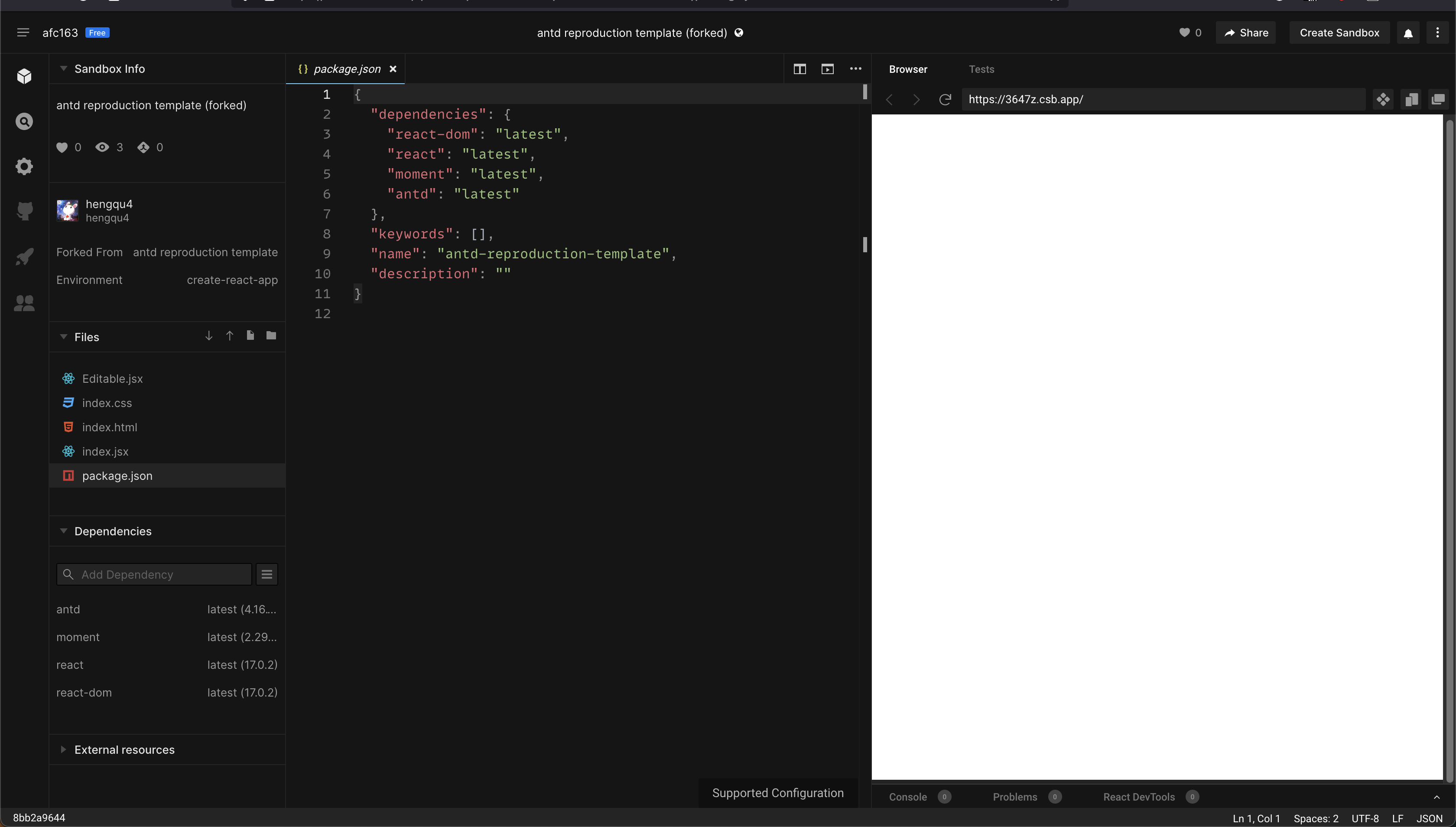Open the Sandbox explorer panel icon
The height and width of the screenshot is (827, 1456).
pos(24,76)
